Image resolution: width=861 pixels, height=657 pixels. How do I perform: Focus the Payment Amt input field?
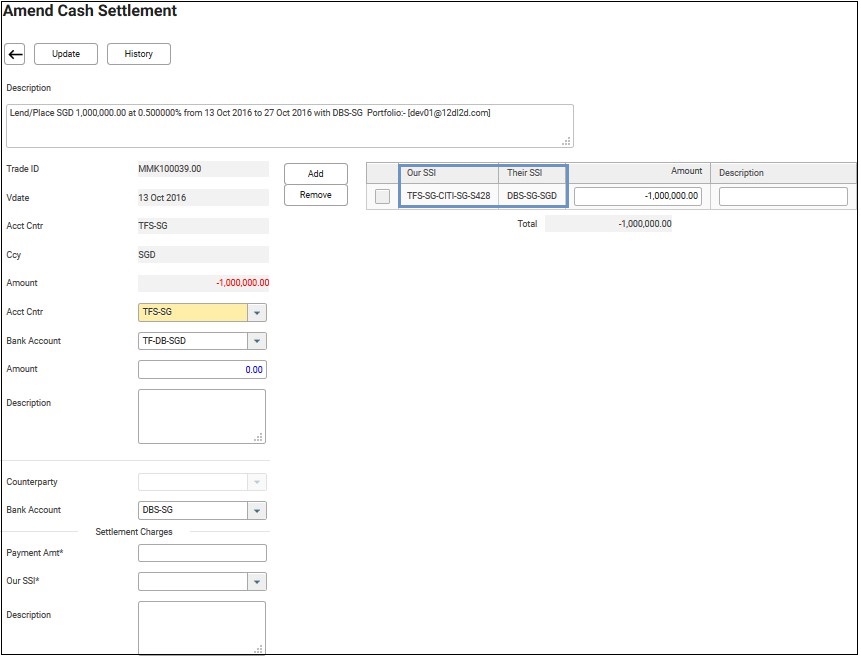tap(202, 553)
